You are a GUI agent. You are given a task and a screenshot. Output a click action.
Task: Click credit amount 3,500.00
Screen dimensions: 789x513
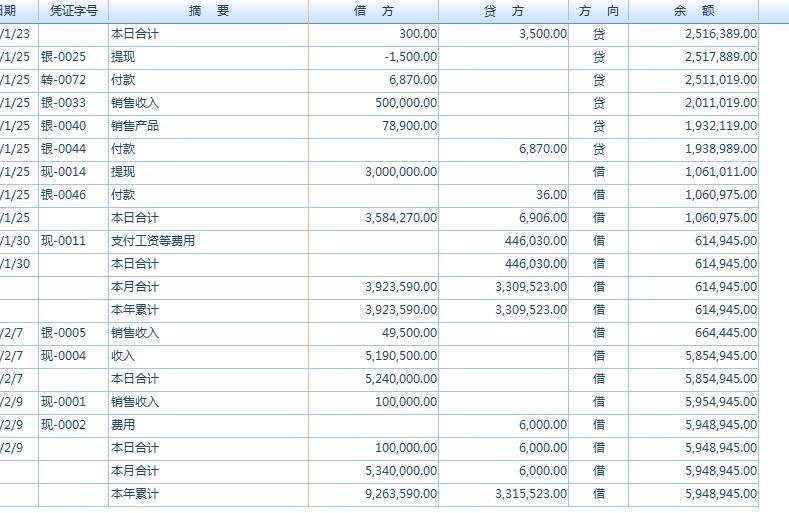click(543, 34)
